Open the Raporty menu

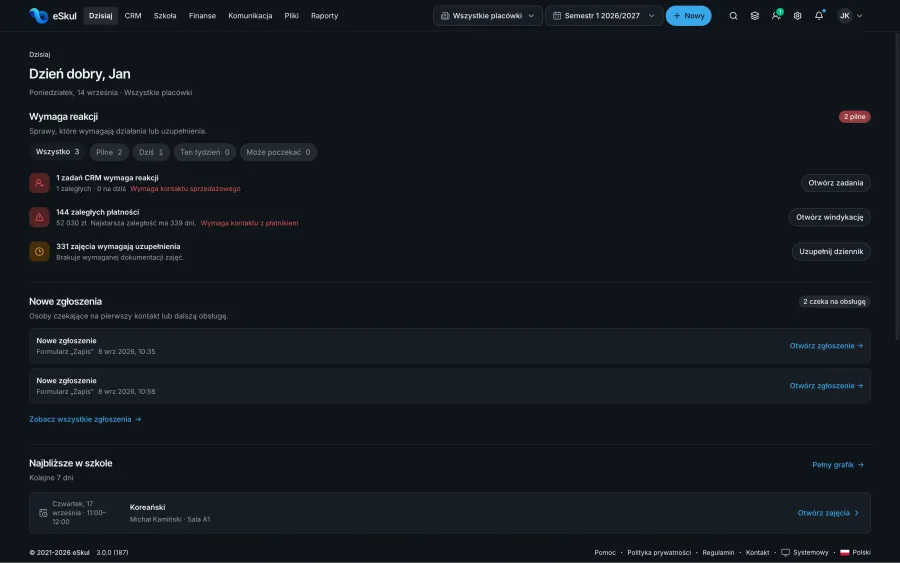(x=324, y=16)
